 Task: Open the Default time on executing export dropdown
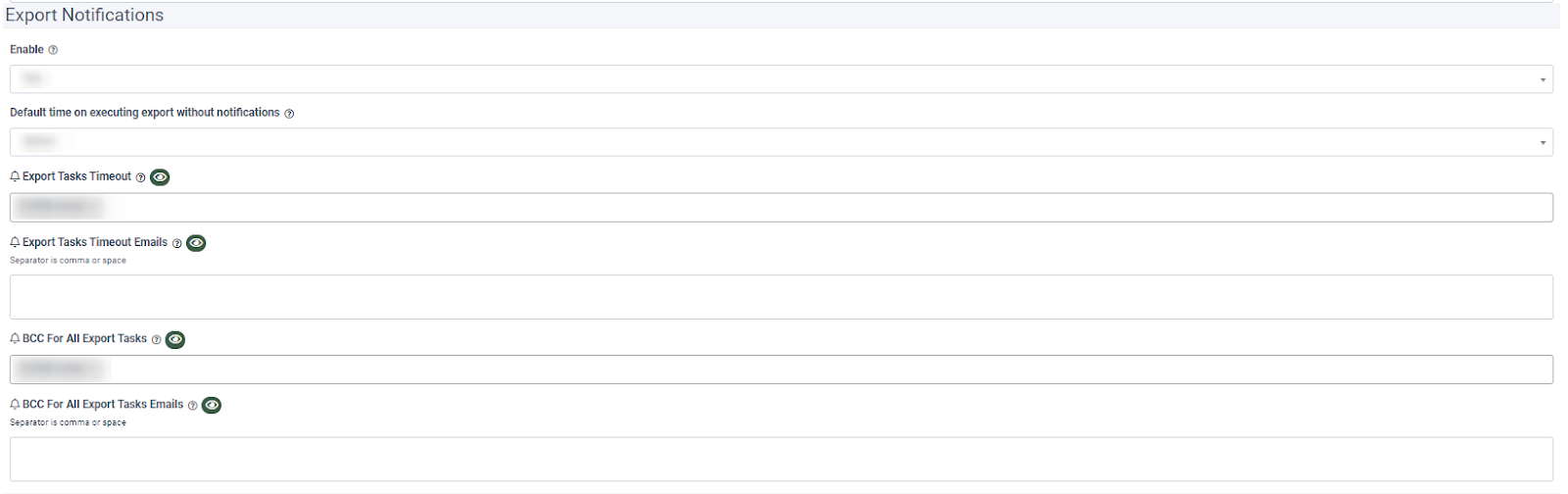(x=781, y=142)
